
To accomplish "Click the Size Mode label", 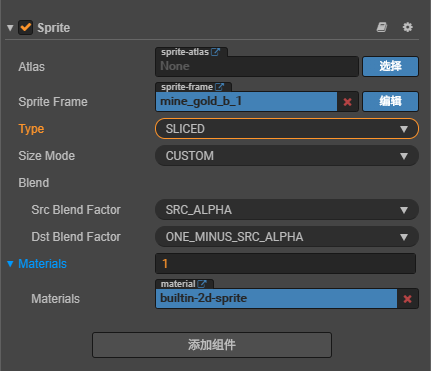I will pos(47,156).
